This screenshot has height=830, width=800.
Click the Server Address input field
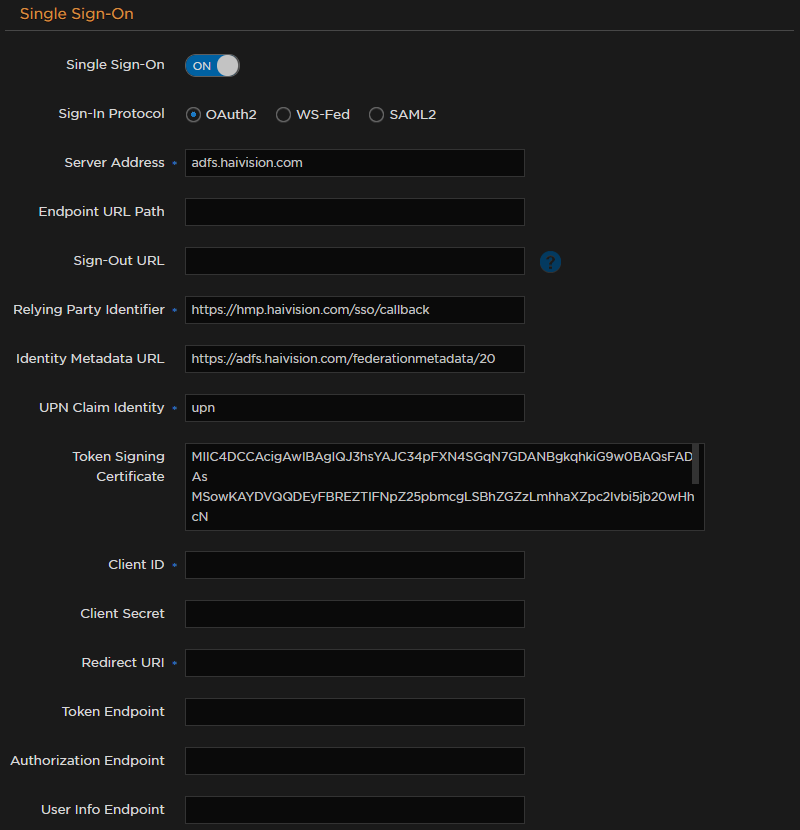click(354, 163)
